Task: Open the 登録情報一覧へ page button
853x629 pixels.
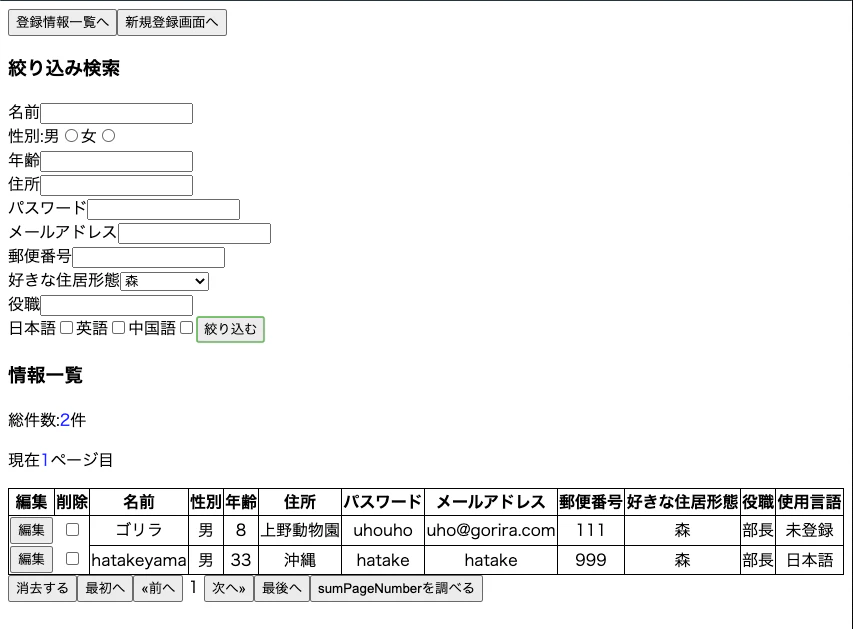Action: (62, 22)
